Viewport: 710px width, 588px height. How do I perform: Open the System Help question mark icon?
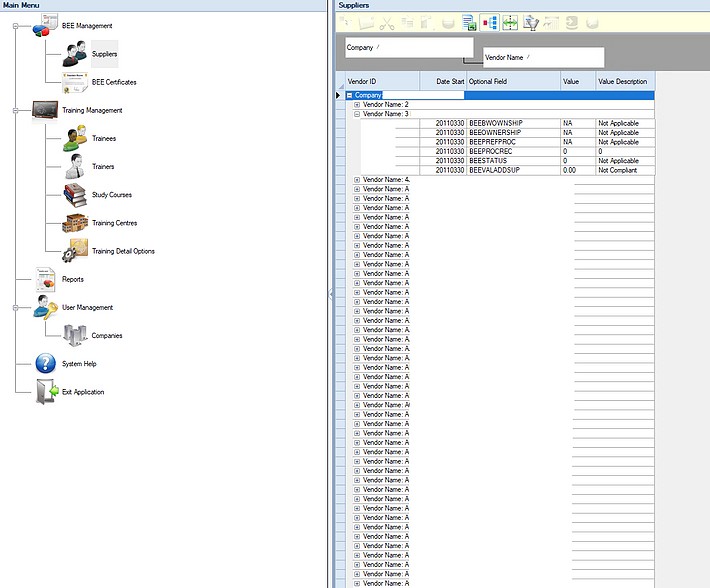pyautogui.click(x=46, y=364)
